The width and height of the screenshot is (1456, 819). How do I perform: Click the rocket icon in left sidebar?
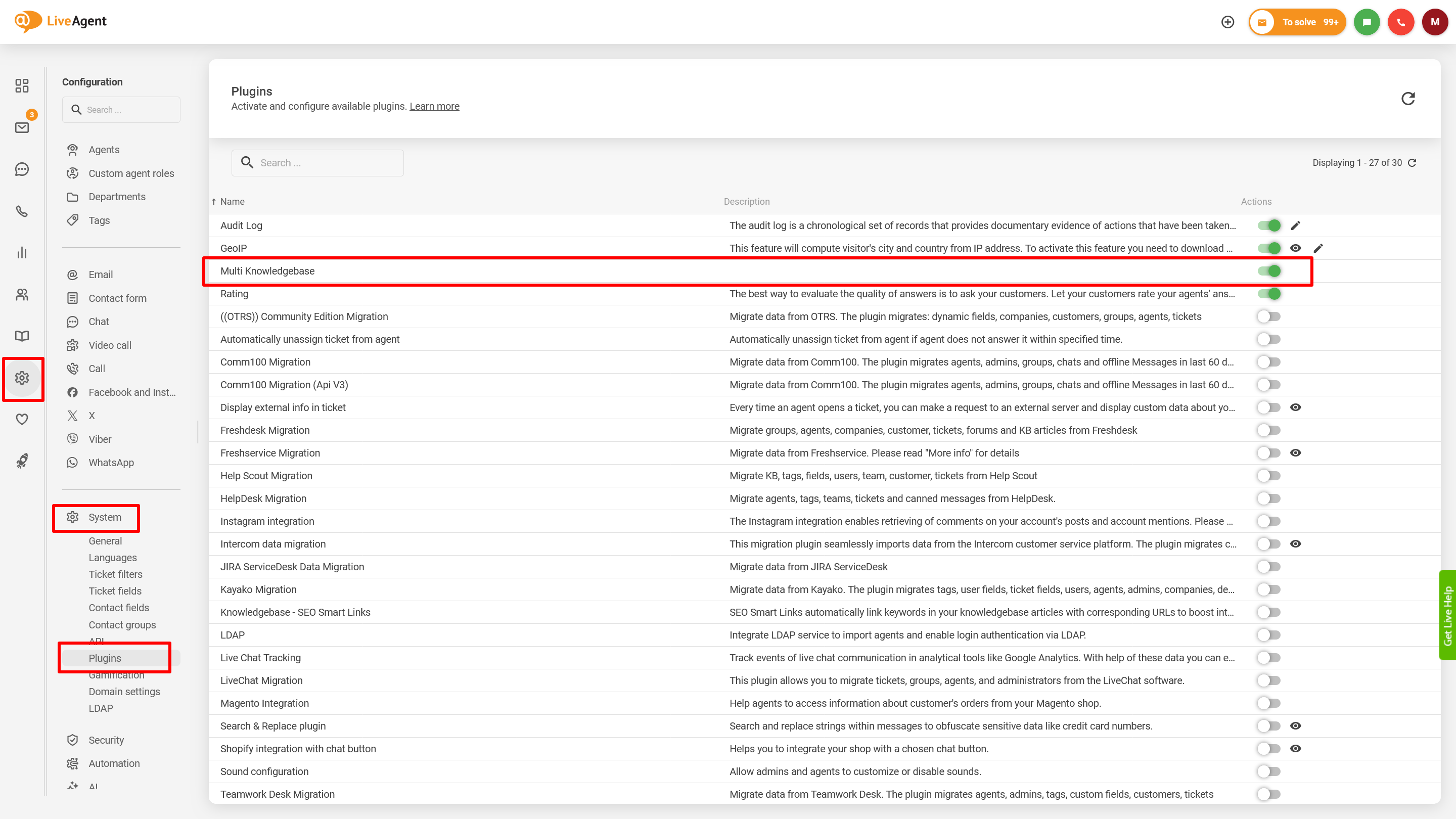pos(22,461)
